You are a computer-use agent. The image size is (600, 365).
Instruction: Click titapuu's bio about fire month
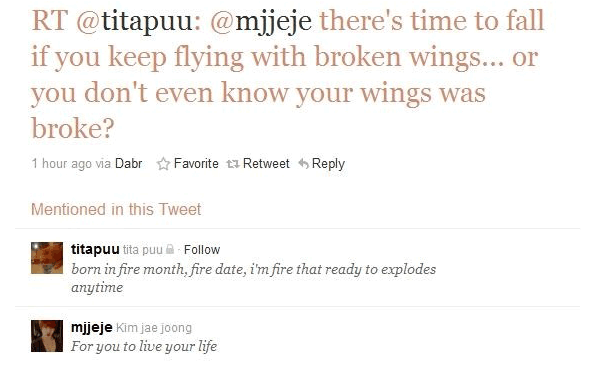(x=253, y=278)
